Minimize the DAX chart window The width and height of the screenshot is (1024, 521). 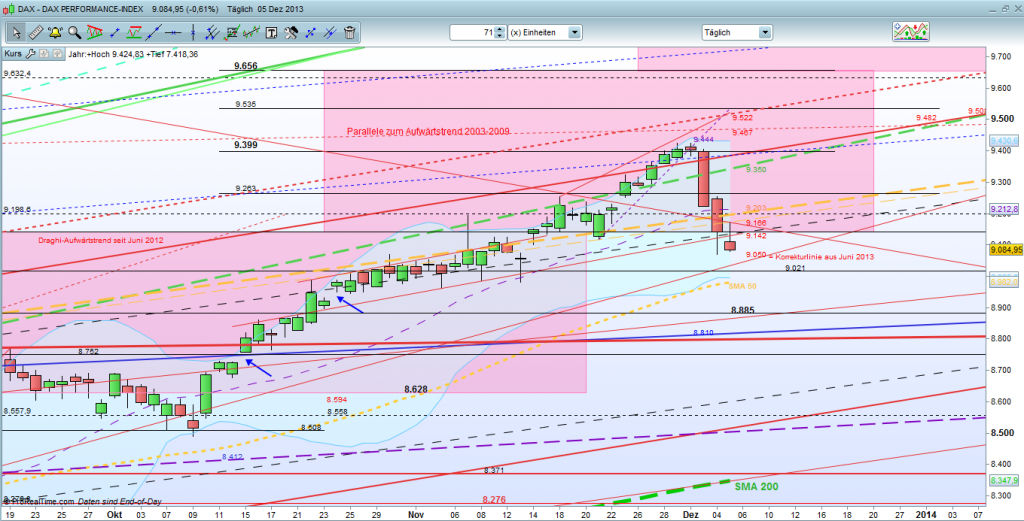click(x=993, y=10)
